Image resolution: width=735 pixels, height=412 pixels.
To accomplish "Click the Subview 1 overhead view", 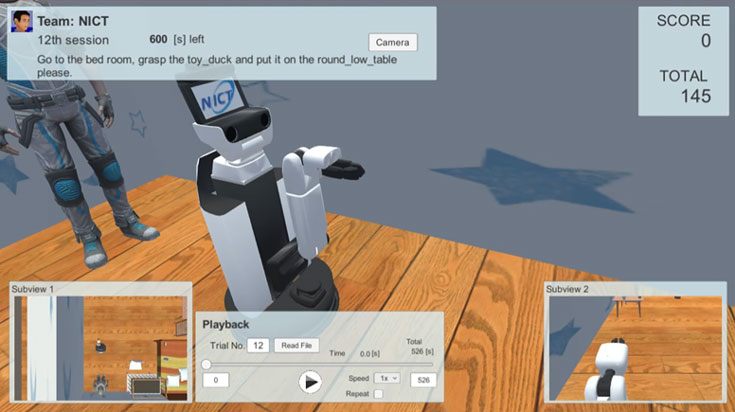I will click(x=101, y=348).
